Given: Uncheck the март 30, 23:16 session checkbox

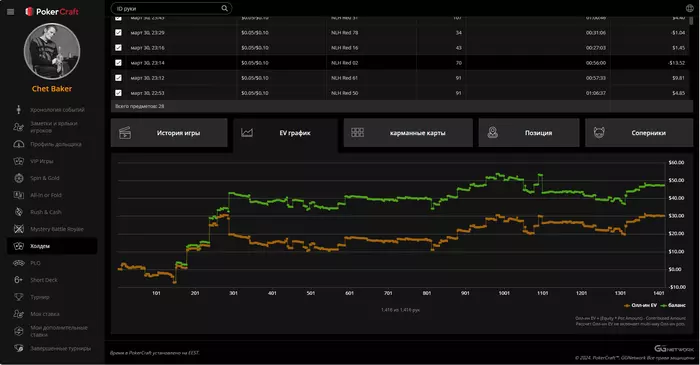Looking at the screenshot, I should 118,48.
